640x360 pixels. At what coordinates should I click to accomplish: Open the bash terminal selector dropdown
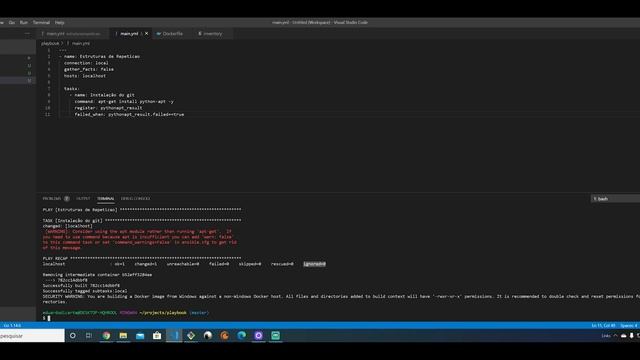(x=615, y=199)
